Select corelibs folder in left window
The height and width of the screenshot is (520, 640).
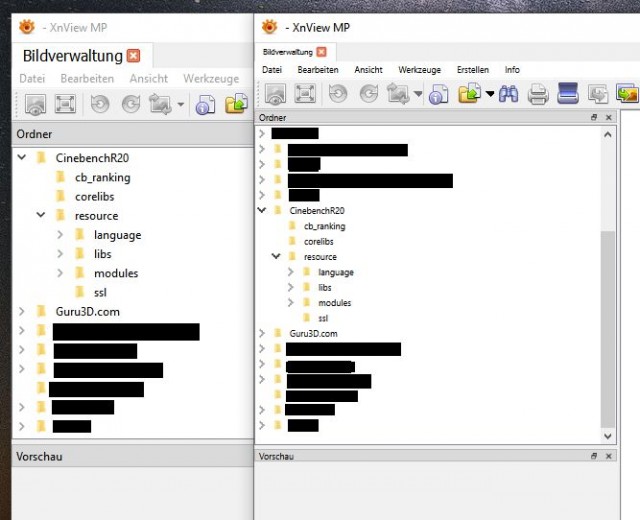point(94,197)
